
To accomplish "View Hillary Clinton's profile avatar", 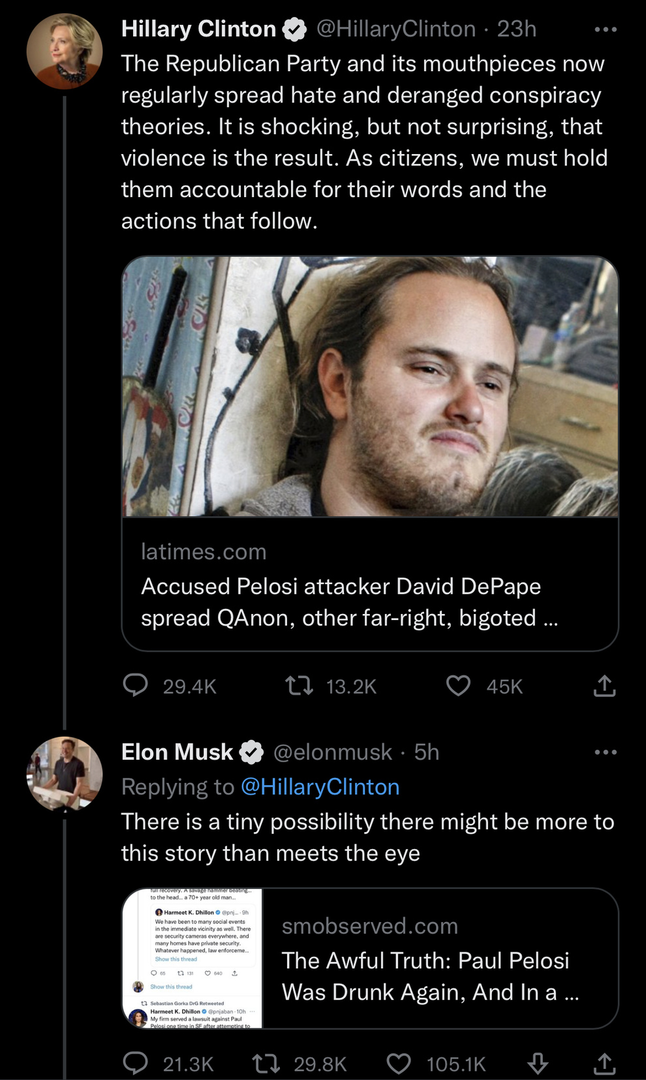I will [64, 52].
